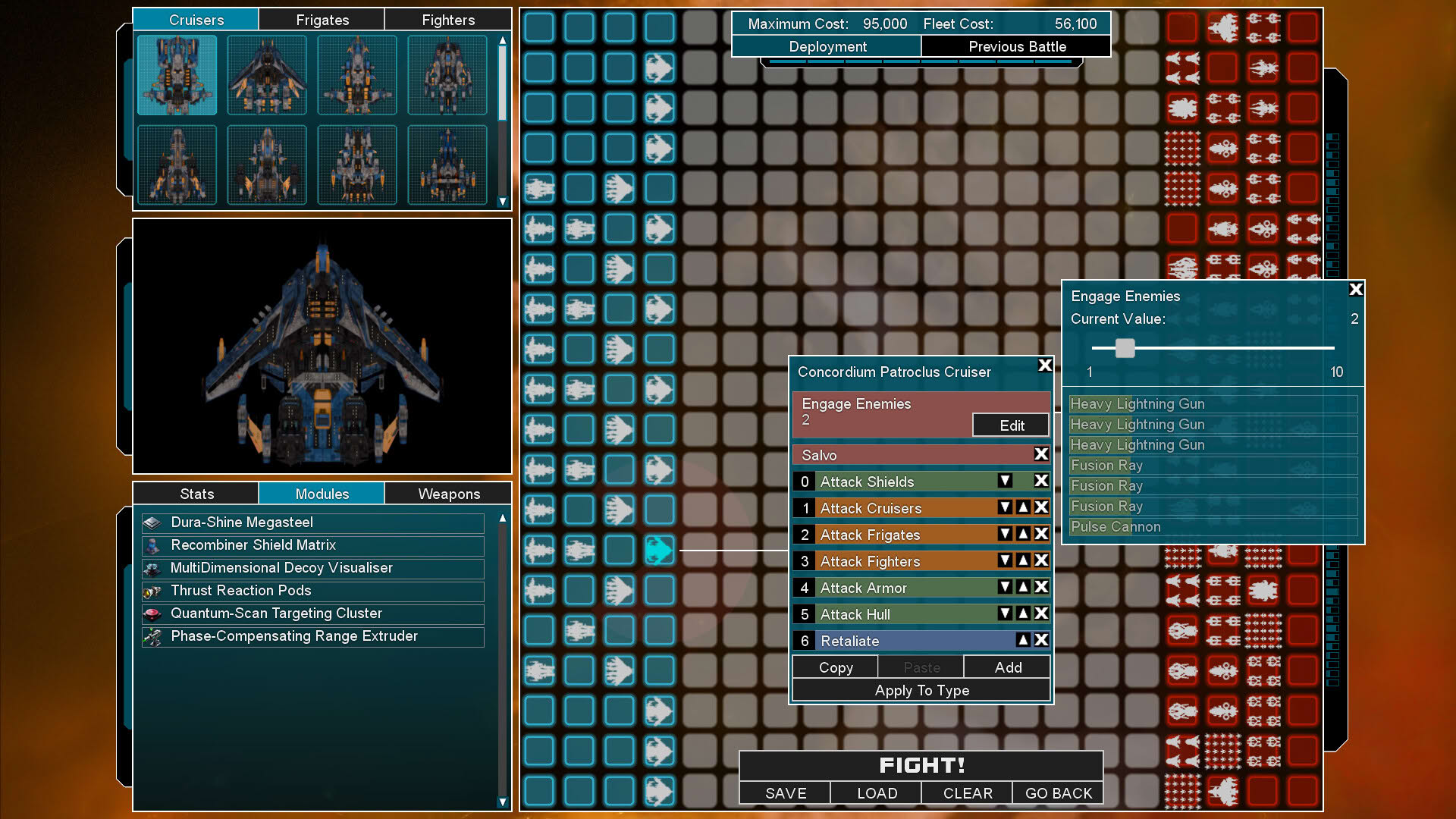
Task: Move the Retaliate order up
Action: click(x=1023, y=640)
